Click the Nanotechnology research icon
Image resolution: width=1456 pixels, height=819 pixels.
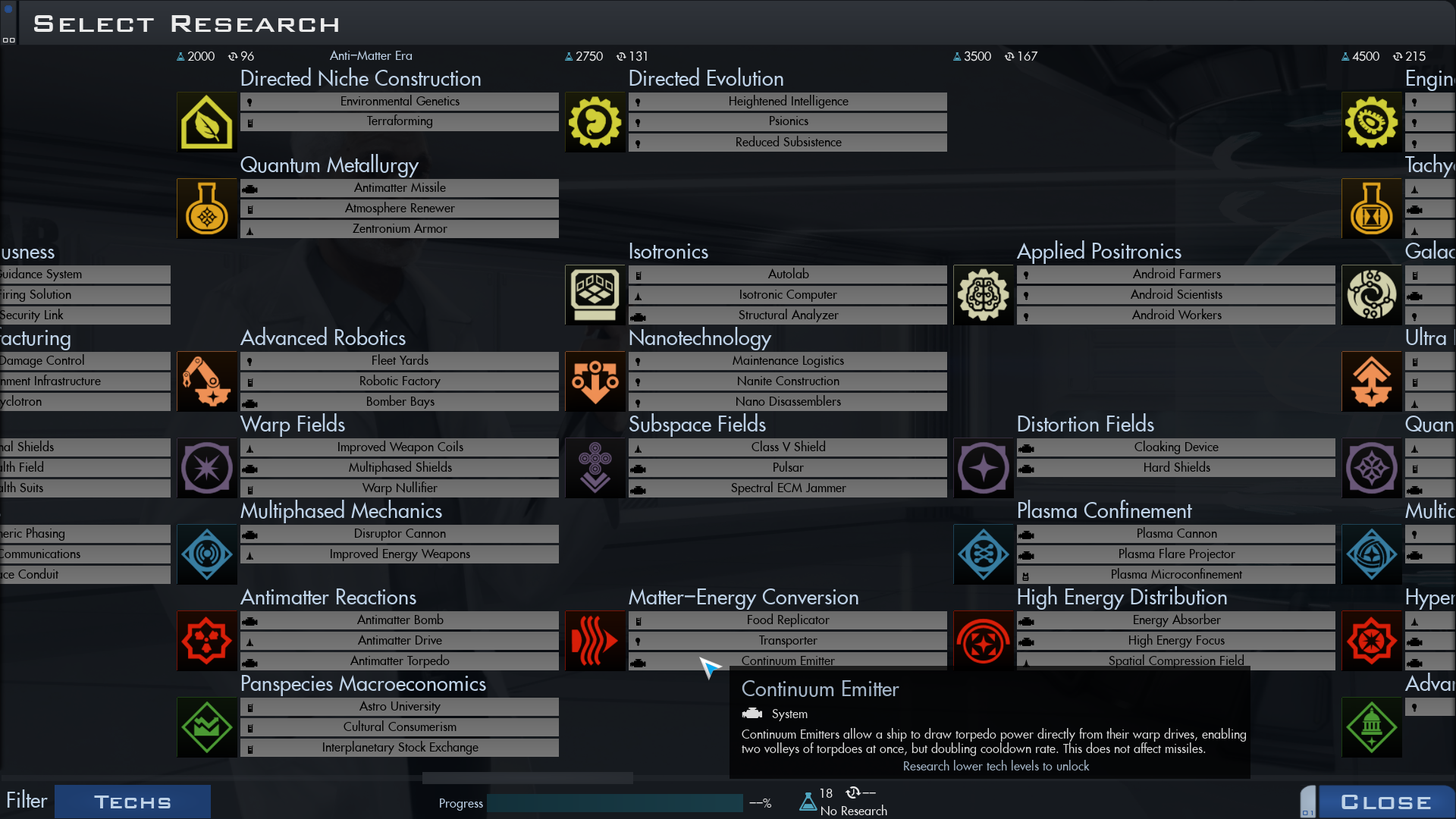tap(595, 381)
